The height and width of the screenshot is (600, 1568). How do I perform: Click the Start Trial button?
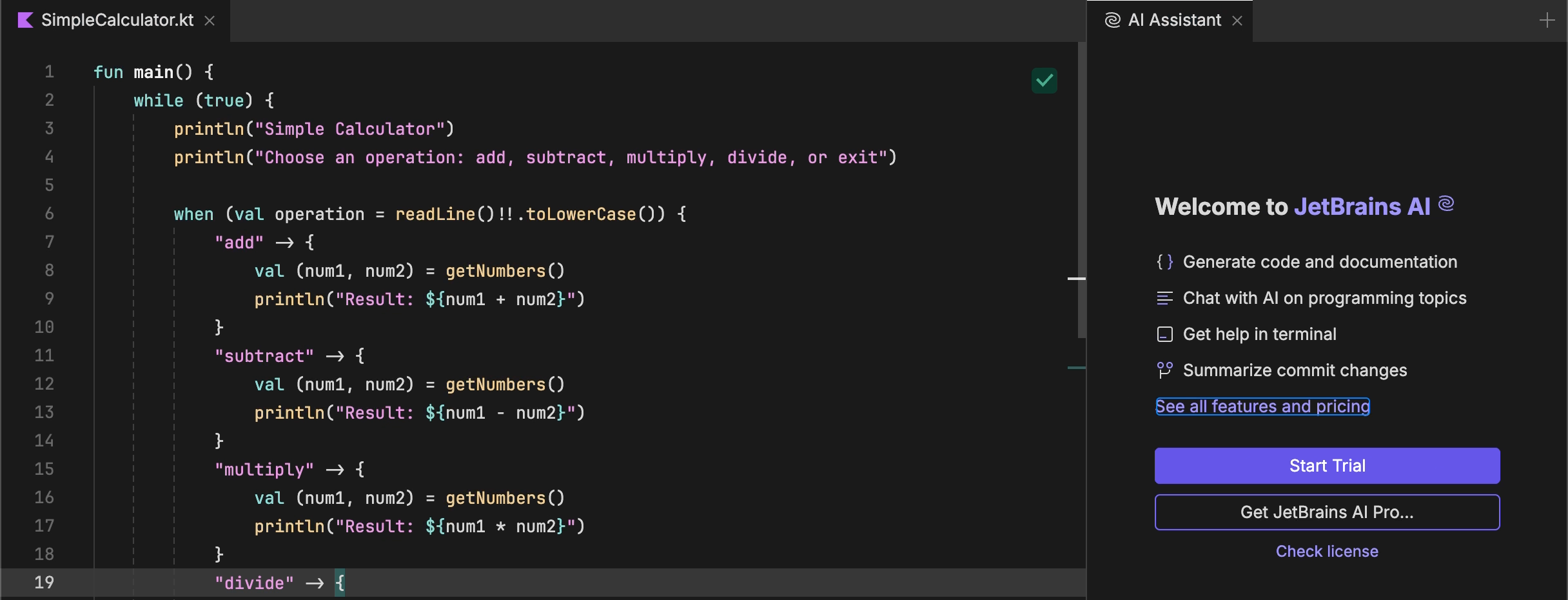click(x=1327, y=465)
